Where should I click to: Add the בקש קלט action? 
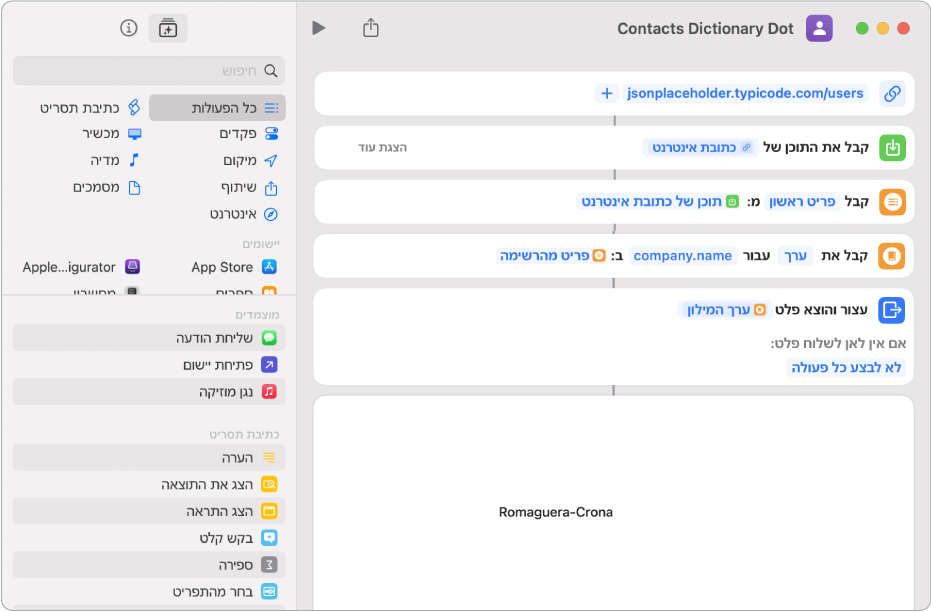149,538
